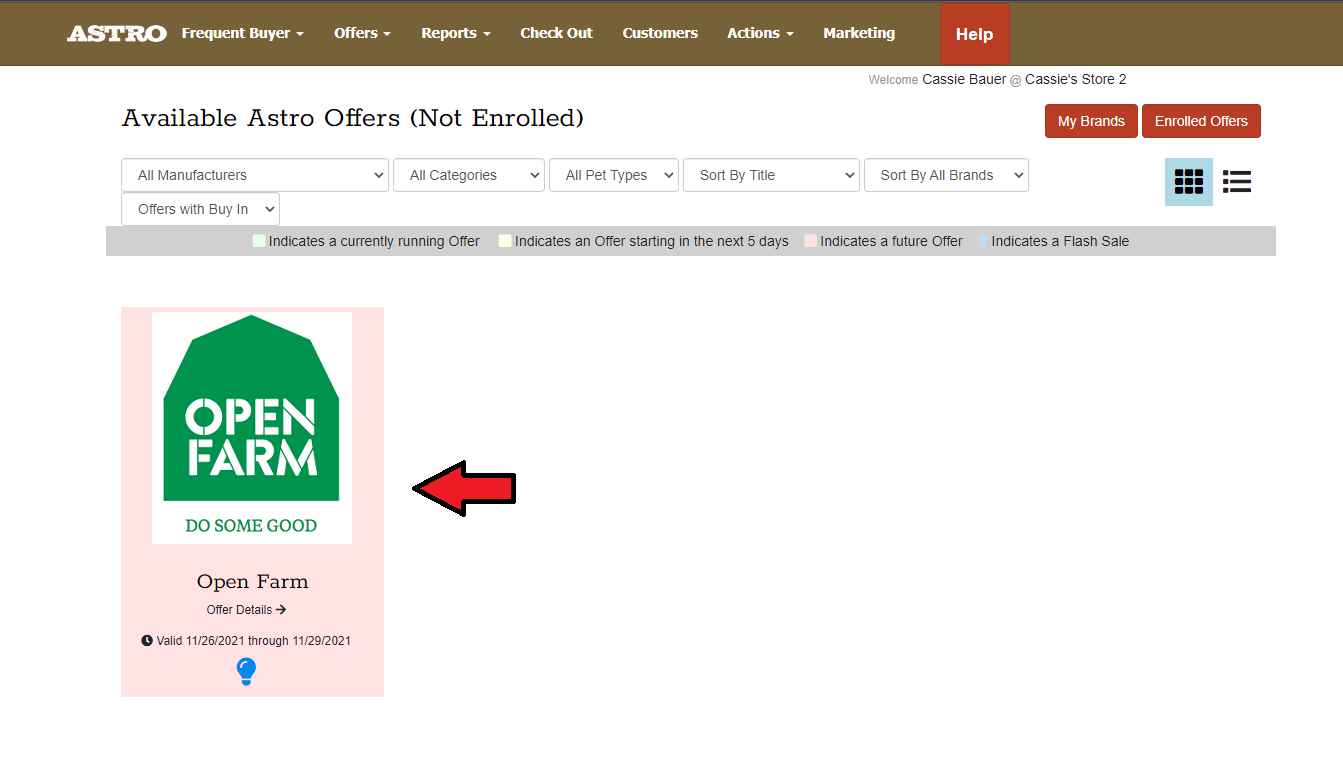Image resolution: width=1343 pixels, height=765 pixels.
Task: Navigate to Marketing
Action: click(x=859, y=34)
